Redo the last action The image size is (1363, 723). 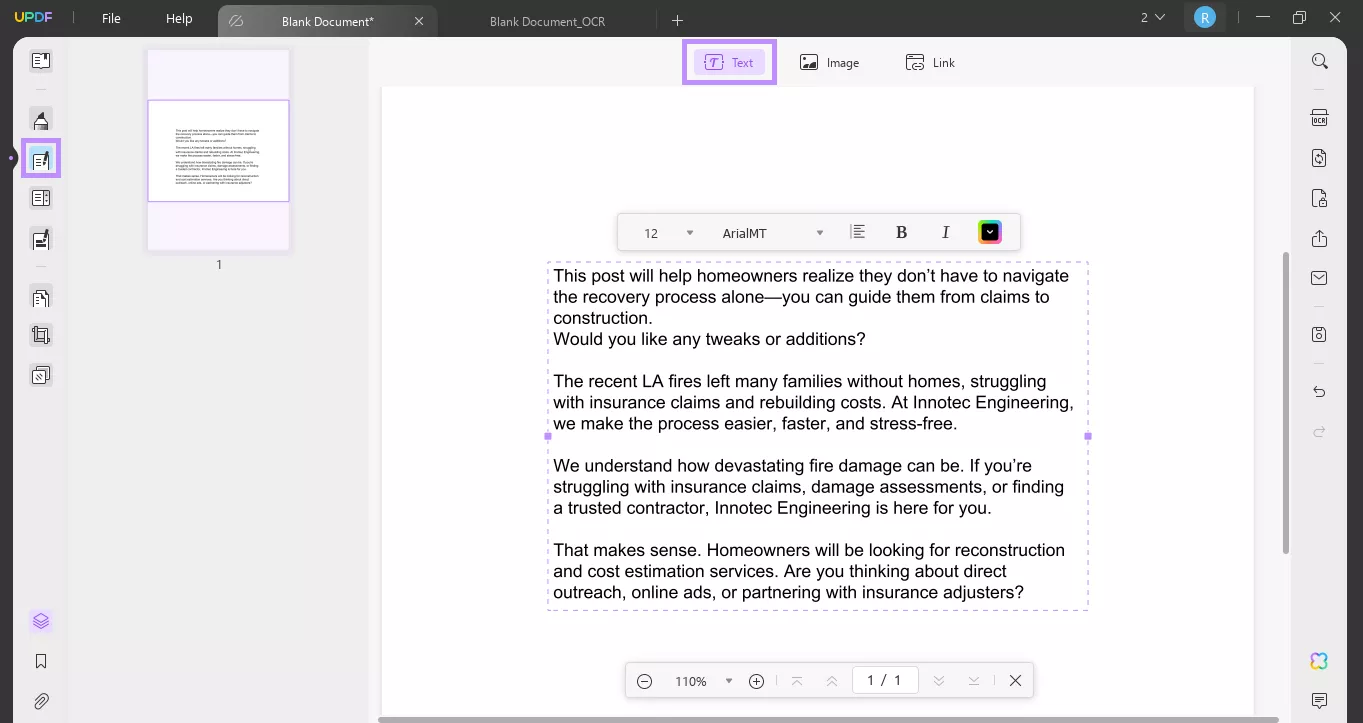(1320, 432)
